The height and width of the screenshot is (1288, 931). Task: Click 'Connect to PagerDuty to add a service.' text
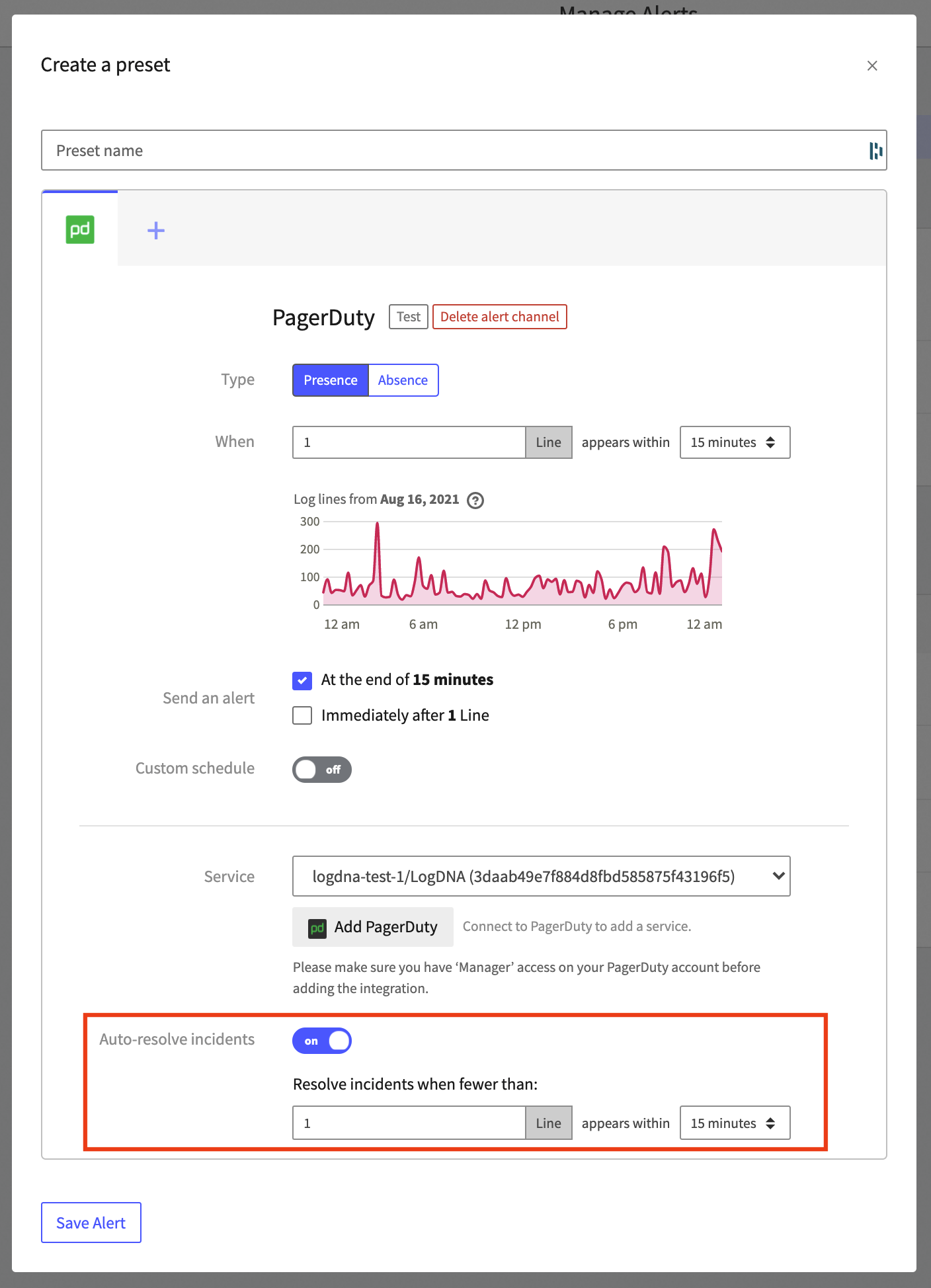[x=577, y=926]
